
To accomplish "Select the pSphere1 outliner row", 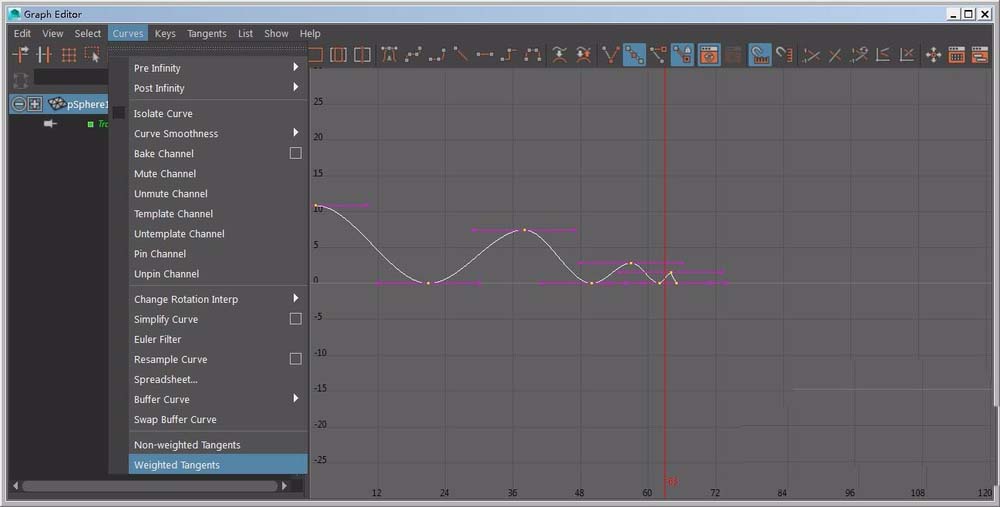I will coord(59,104).
